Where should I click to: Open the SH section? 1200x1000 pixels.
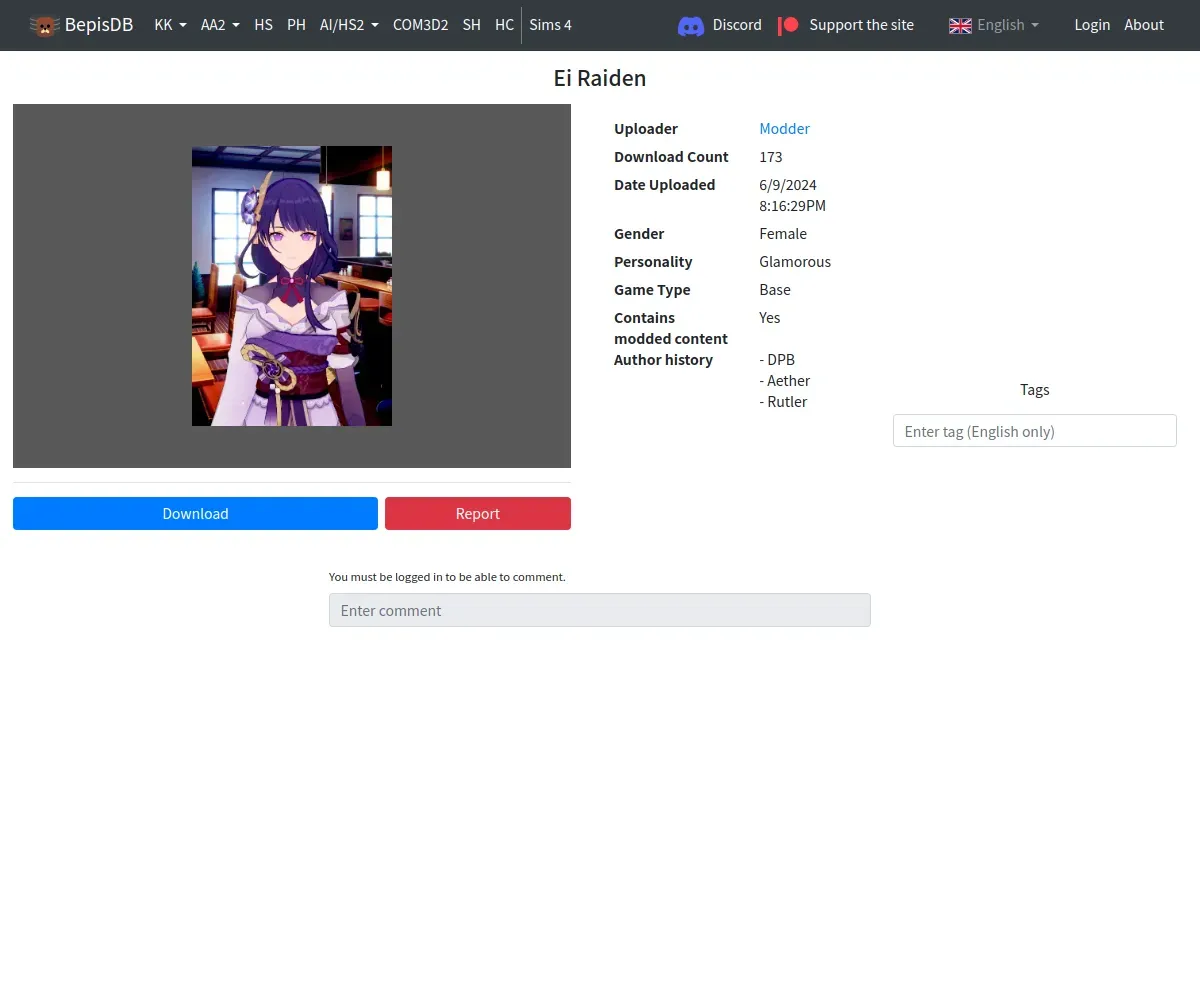tap(471, 25)
